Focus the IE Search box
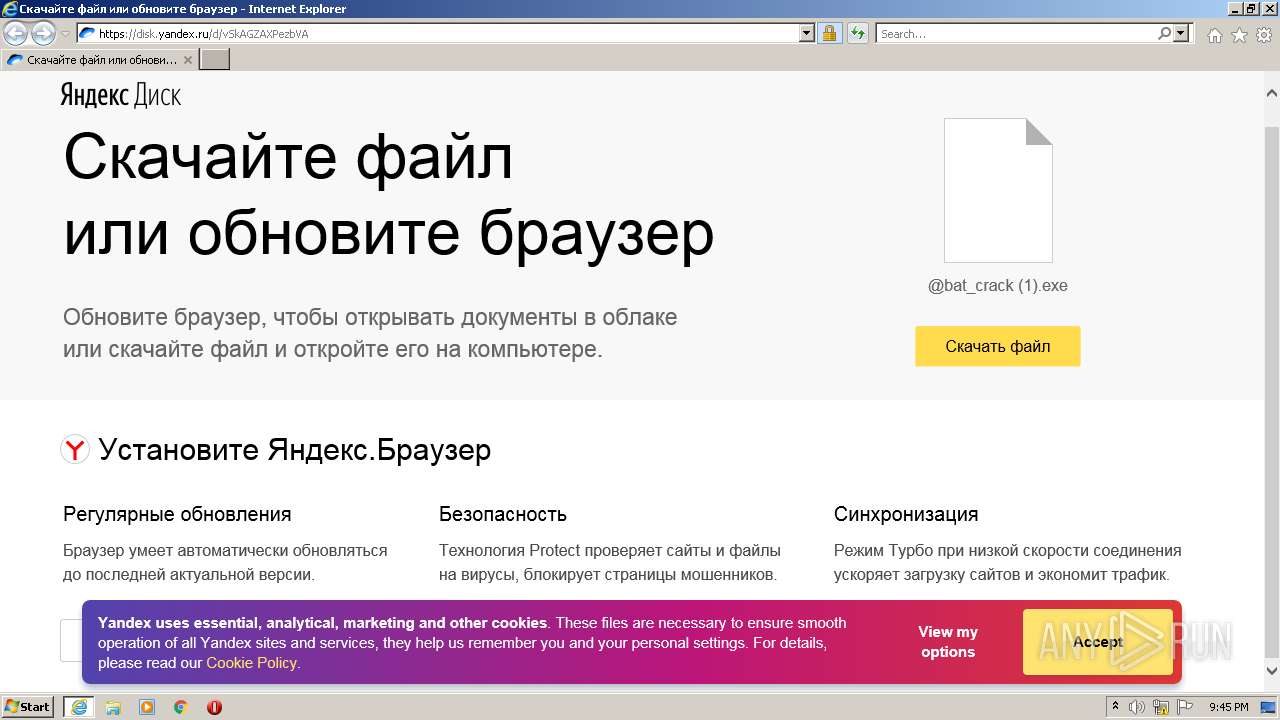Viewport: 1280px width, 720px height. (1016, 33)
